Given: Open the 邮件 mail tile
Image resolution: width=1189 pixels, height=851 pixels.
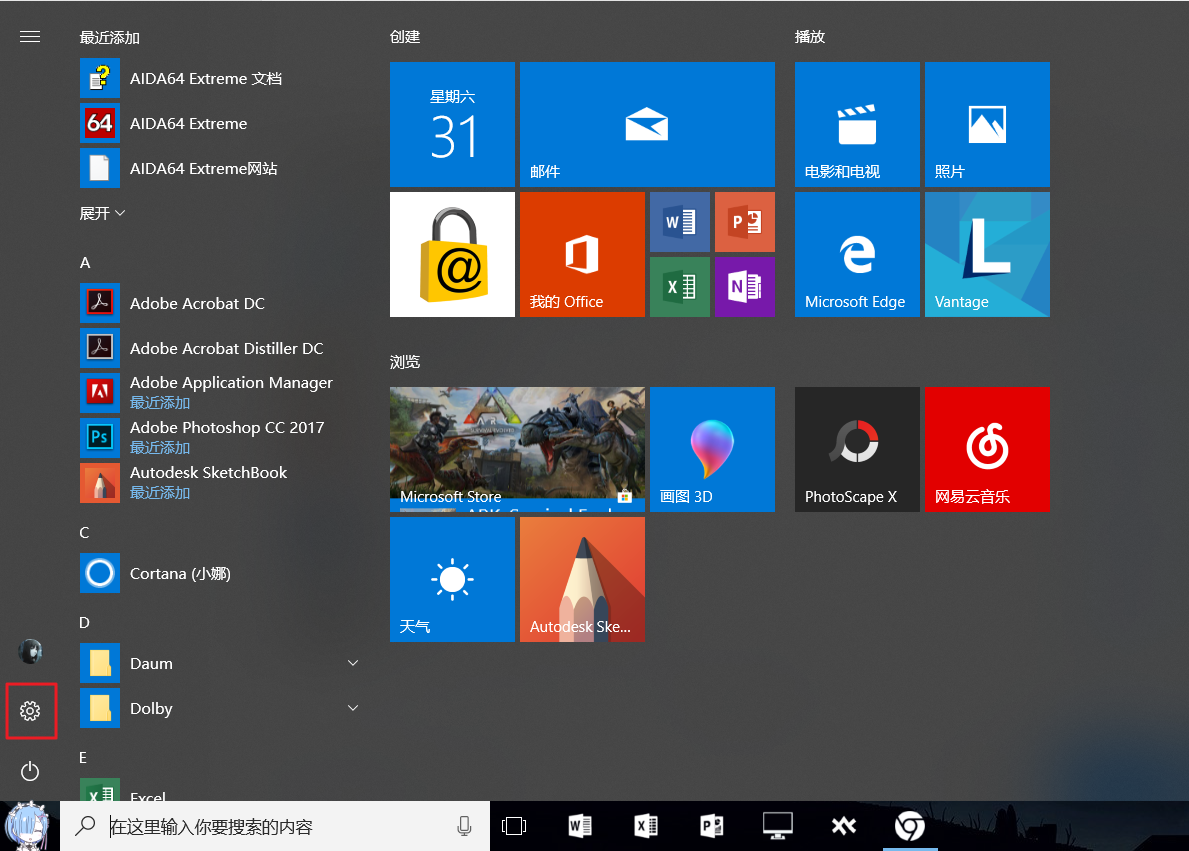Looking at the screenshot, I should [x=647, y=124].
